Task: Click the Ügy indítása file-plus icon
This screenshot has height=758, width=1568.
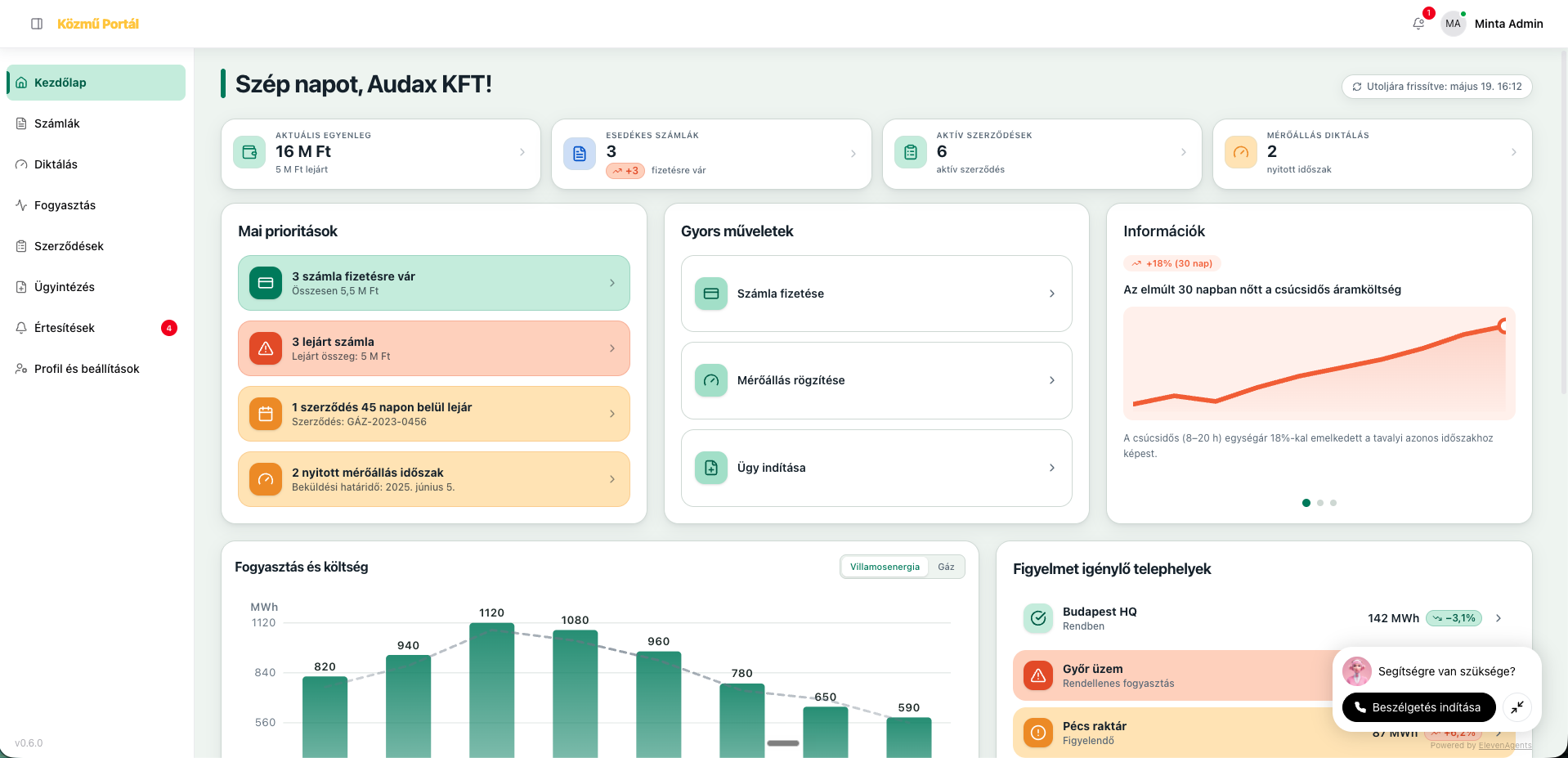Action: coord(711,468)
